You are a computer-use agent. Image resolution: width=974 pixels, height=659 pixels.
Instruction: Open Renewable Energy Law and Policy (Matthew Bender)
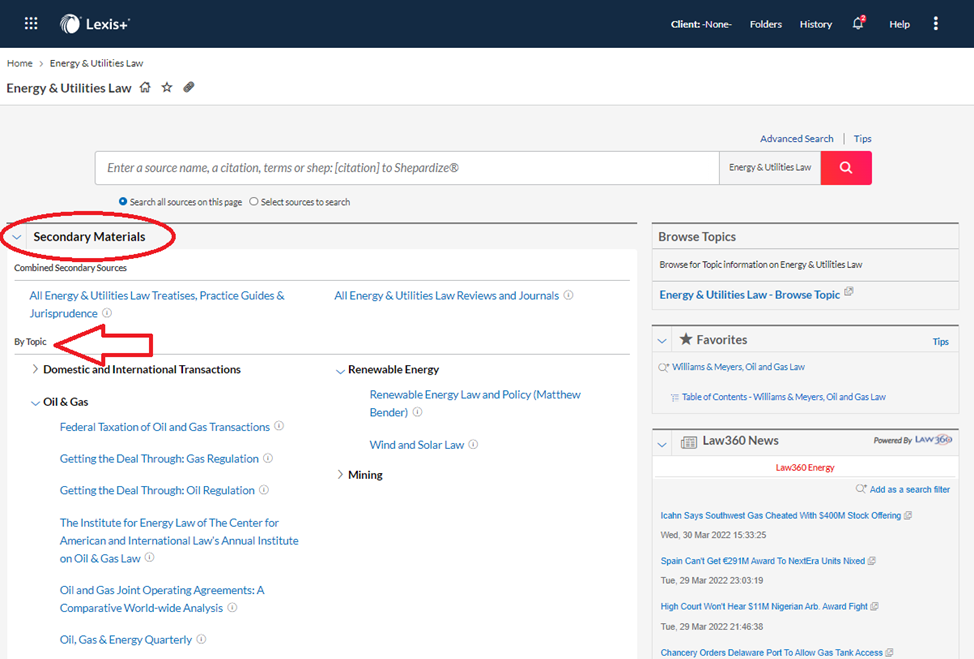475,403
